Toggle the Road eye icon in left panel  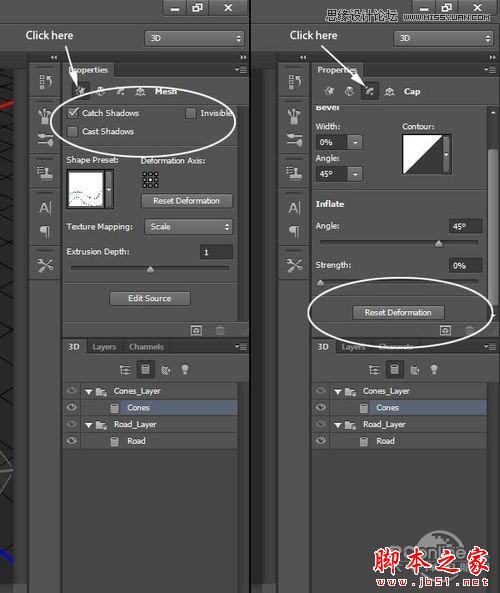pyautogui.click(x=72, y=441)
